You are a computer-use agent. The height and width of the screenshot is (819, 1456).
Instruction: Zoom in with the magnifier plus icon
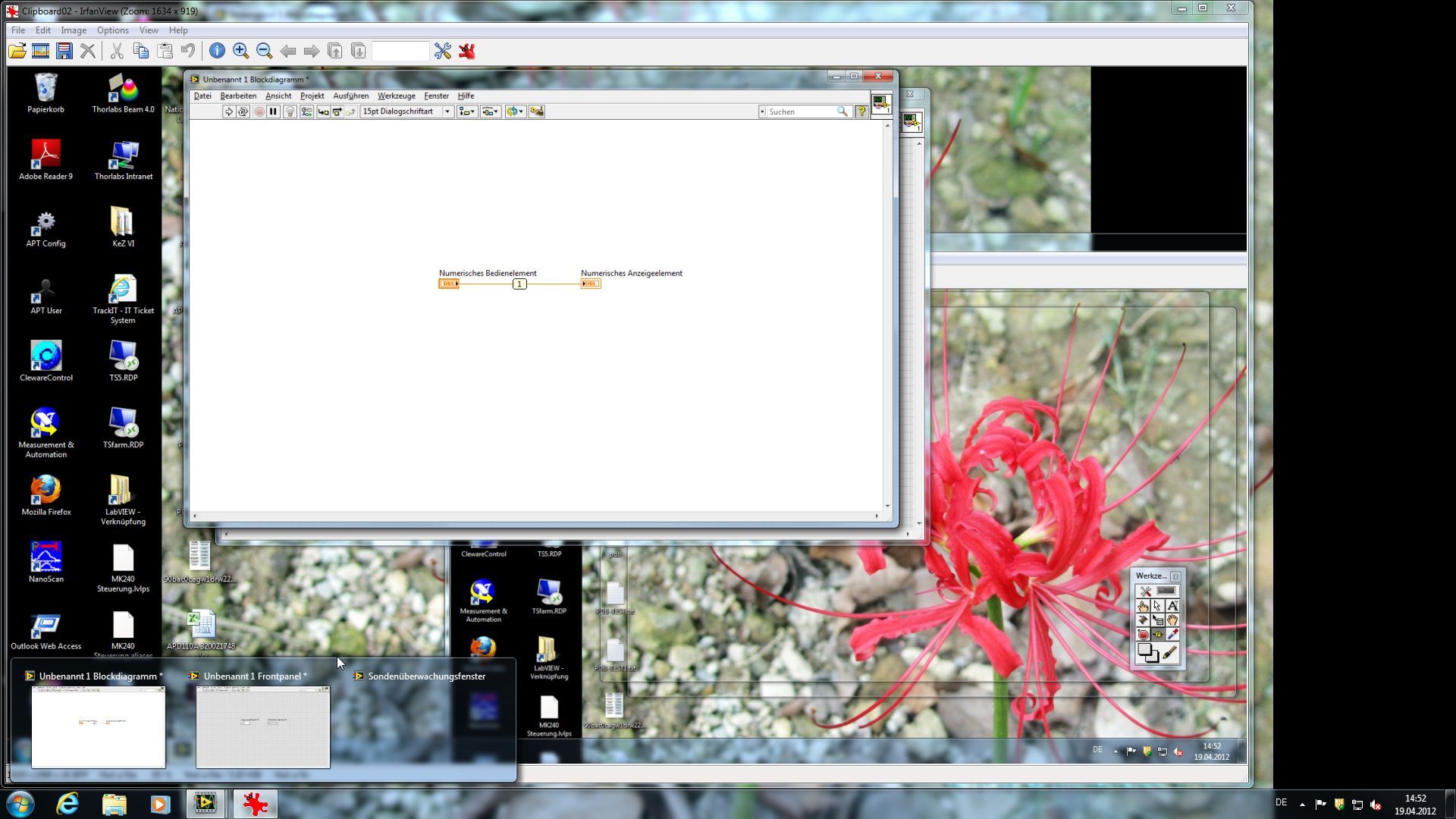(x=240, y=51)
